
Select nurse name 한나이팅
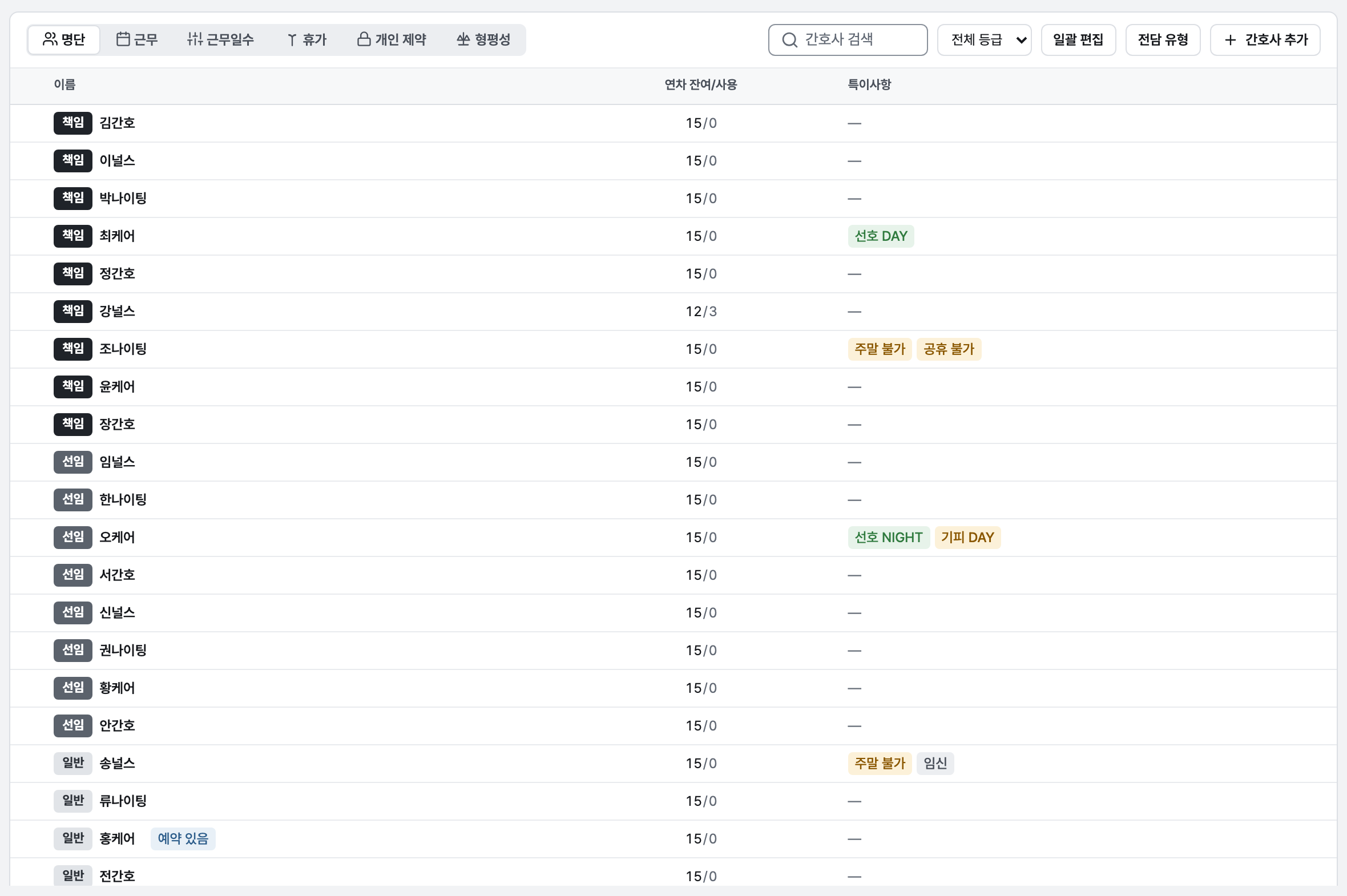123,500
